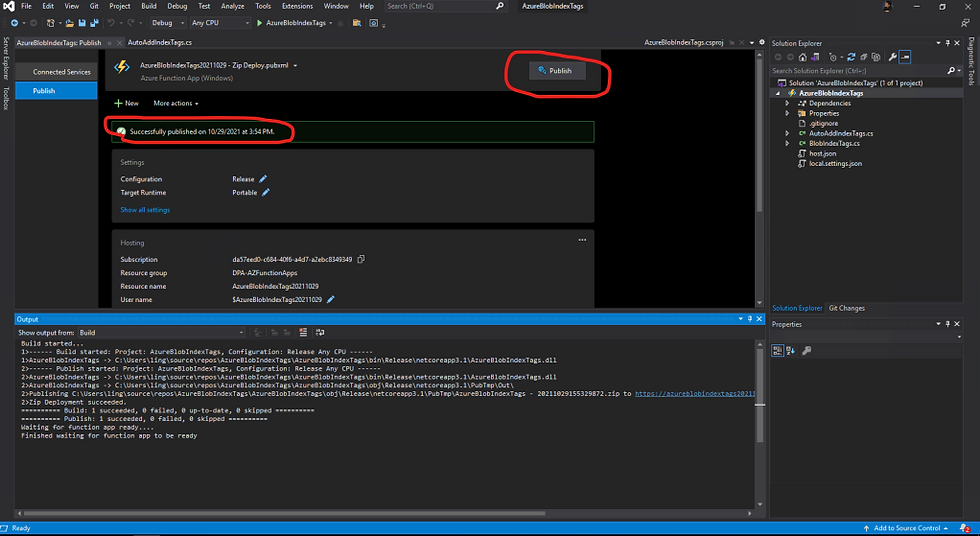Edit User name pencil icon

[331, 299]
